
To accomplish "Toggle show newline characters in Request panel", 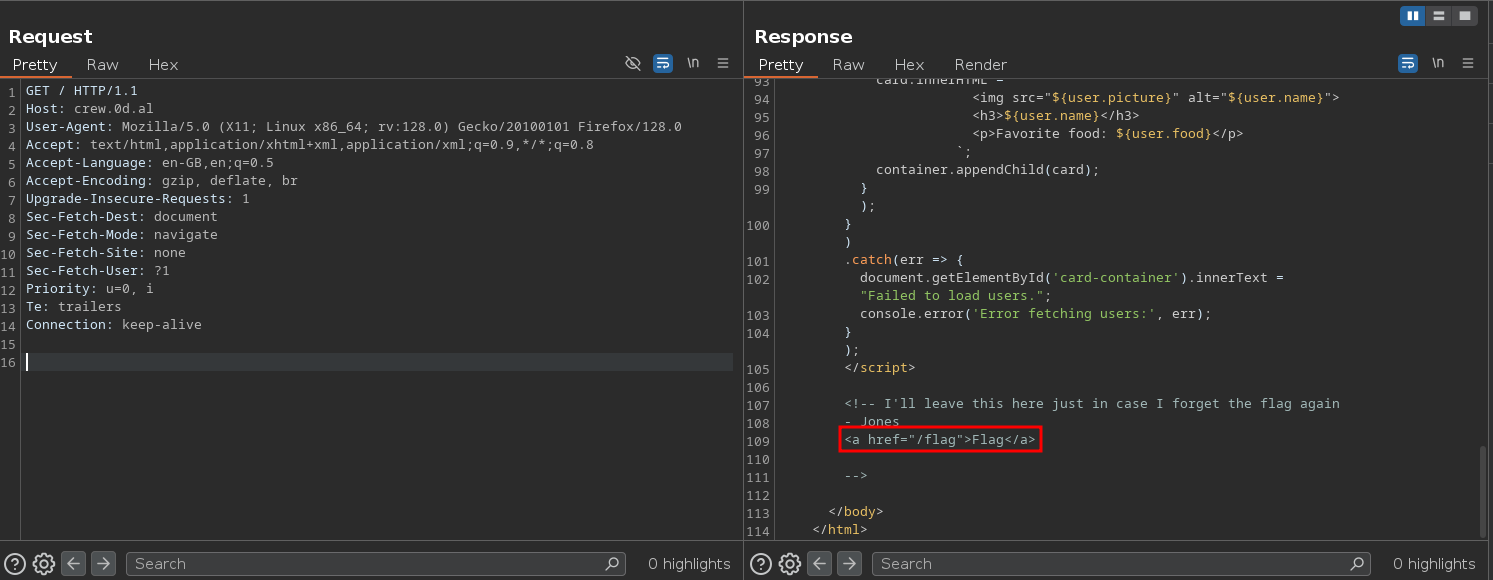I will click(693, 63).
